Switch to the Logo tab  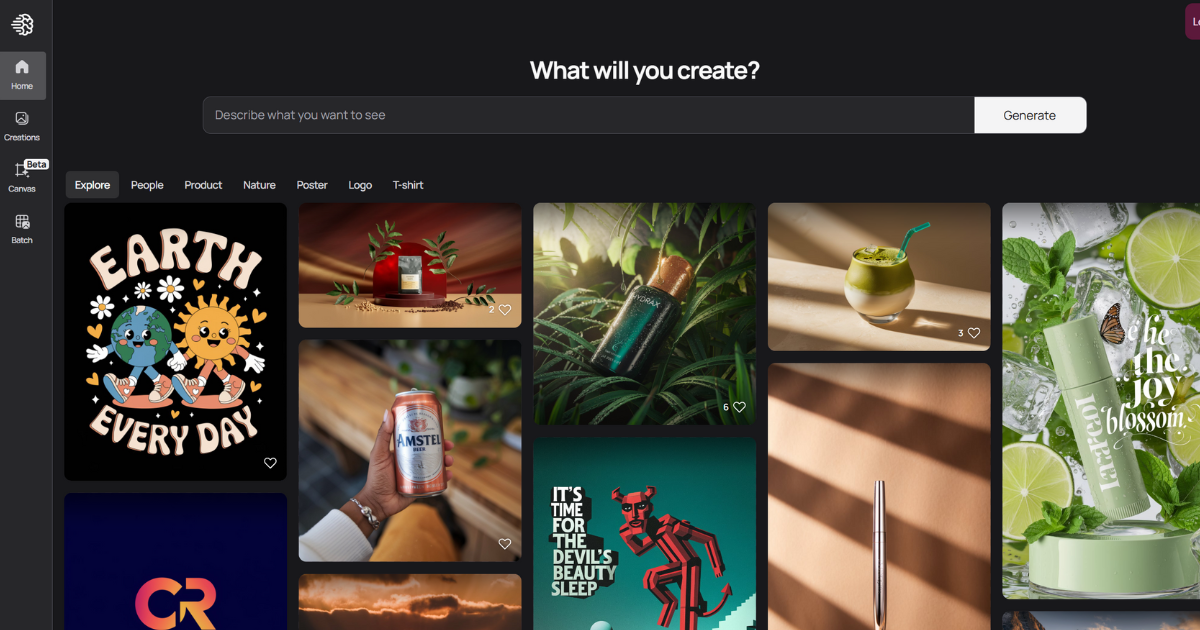360,185
